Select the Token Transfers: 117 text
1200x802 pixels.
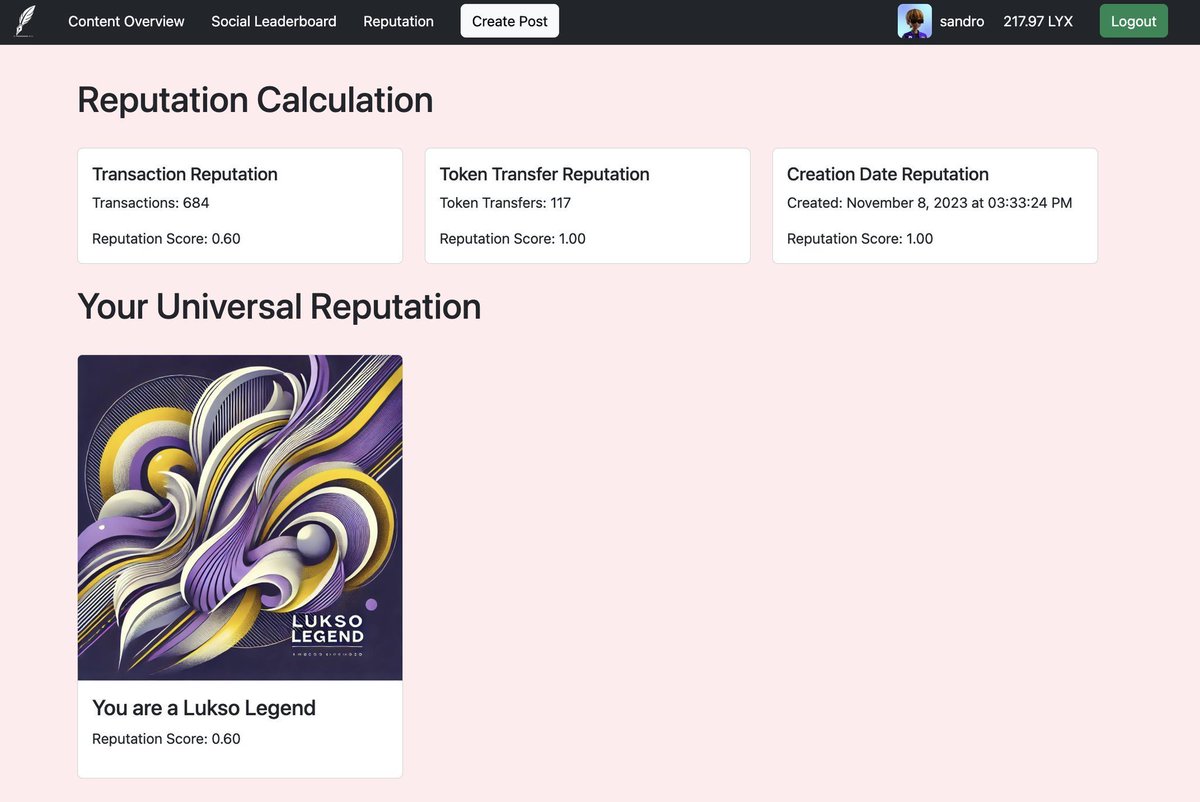(x=505, y=203)
